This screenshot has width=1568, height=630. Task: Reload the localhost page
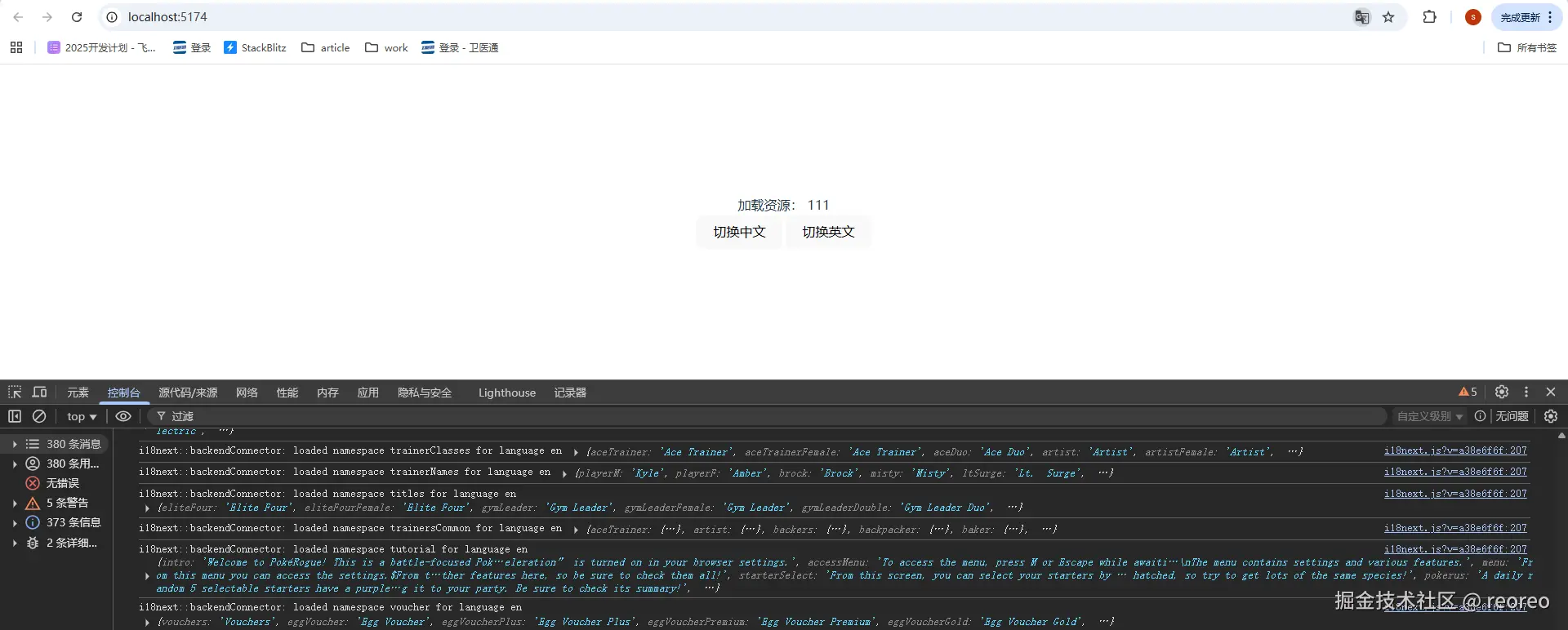(x=77, y=17)
